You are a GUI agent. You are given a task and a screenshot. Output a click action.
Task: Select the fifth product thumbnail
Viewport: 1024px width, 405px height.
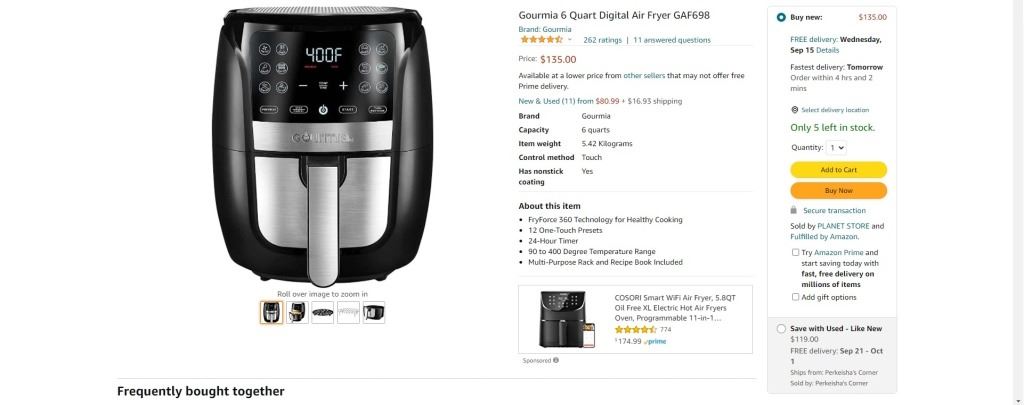[374, 312]
